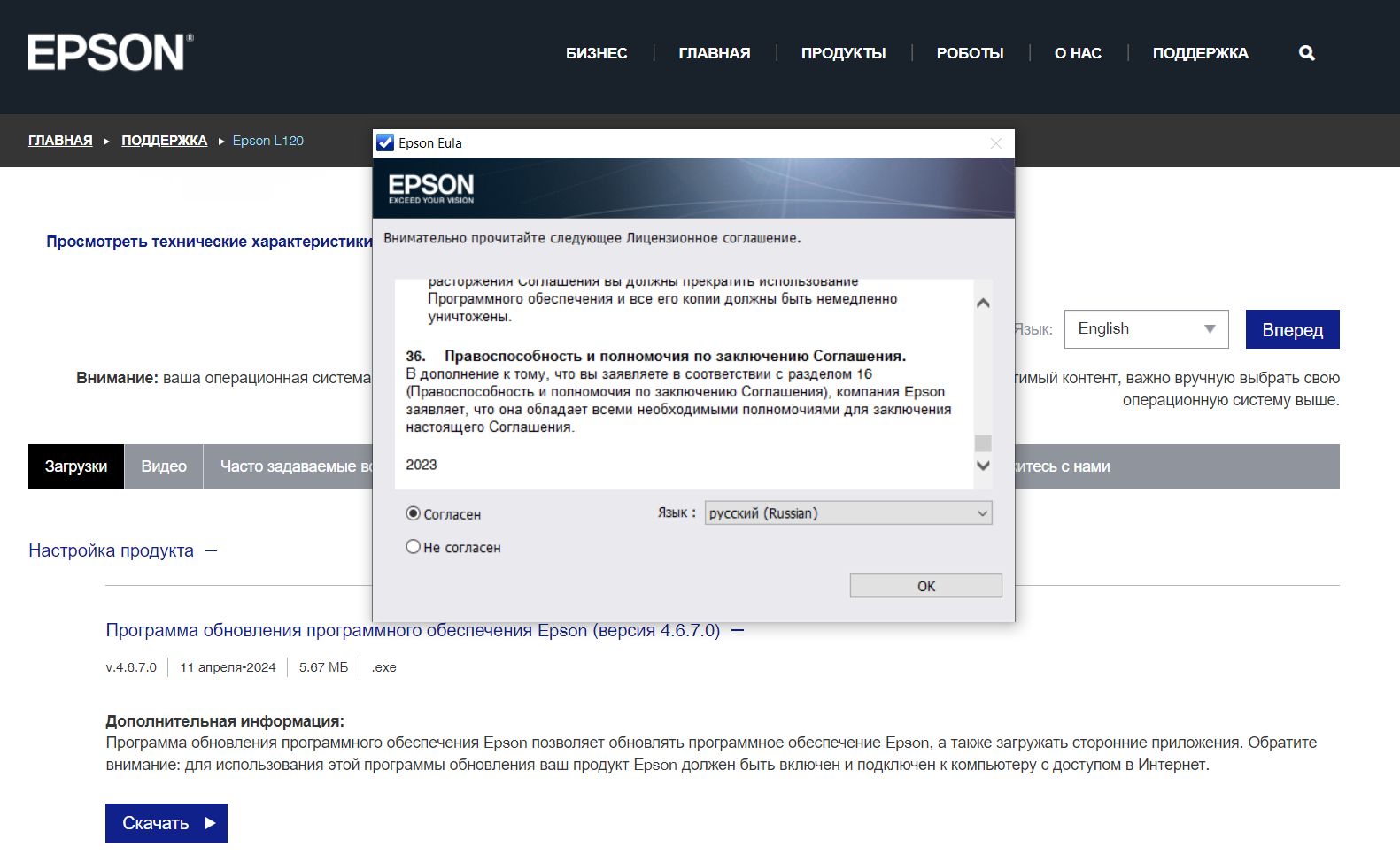Screen dimensions: 1400x862
Task: Open the English language dropdown on the webpage
Action: tap(1147, 329)
